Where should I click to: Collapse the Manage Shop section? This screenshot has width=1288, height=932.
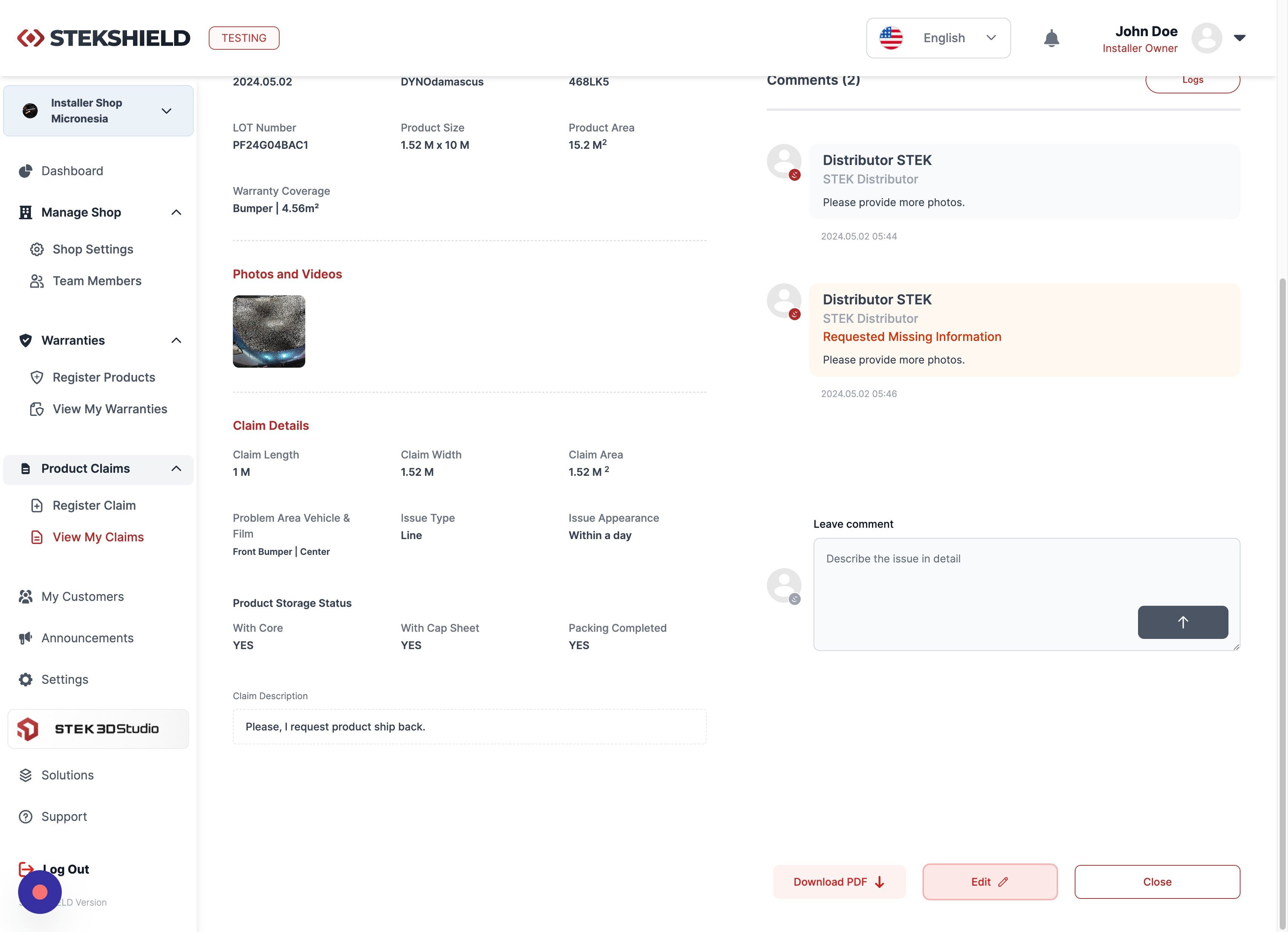coord(176,212)
